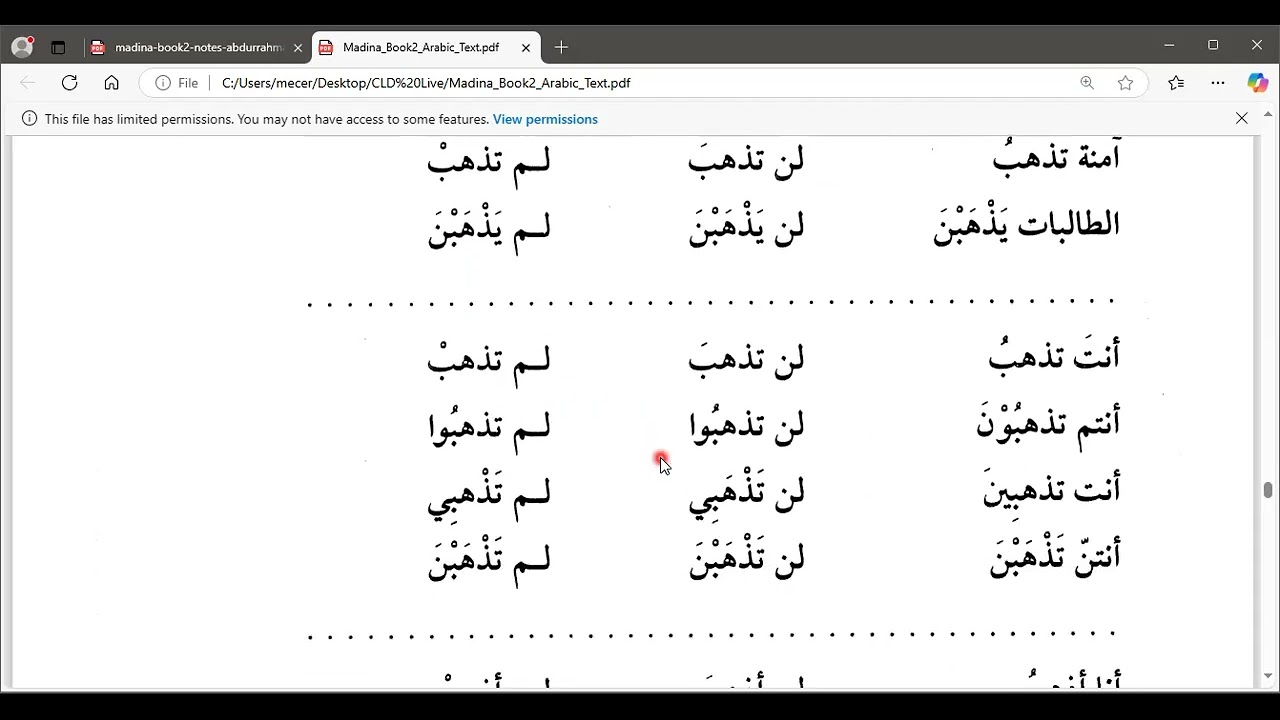Open the zoom magnifier in address bar
Viewport: 1280px width, 720px height.
1087,83
